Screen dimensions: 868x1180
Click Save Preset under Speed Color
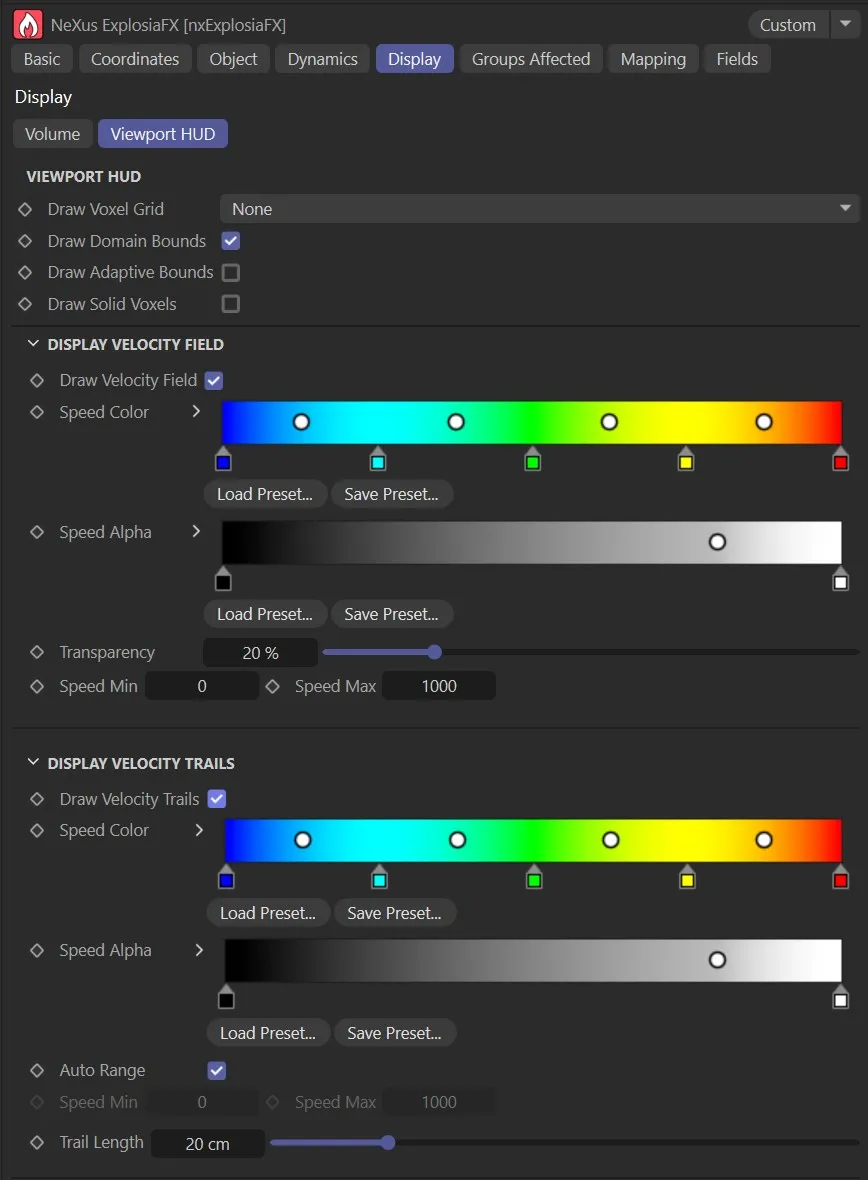tap(392, 493)
